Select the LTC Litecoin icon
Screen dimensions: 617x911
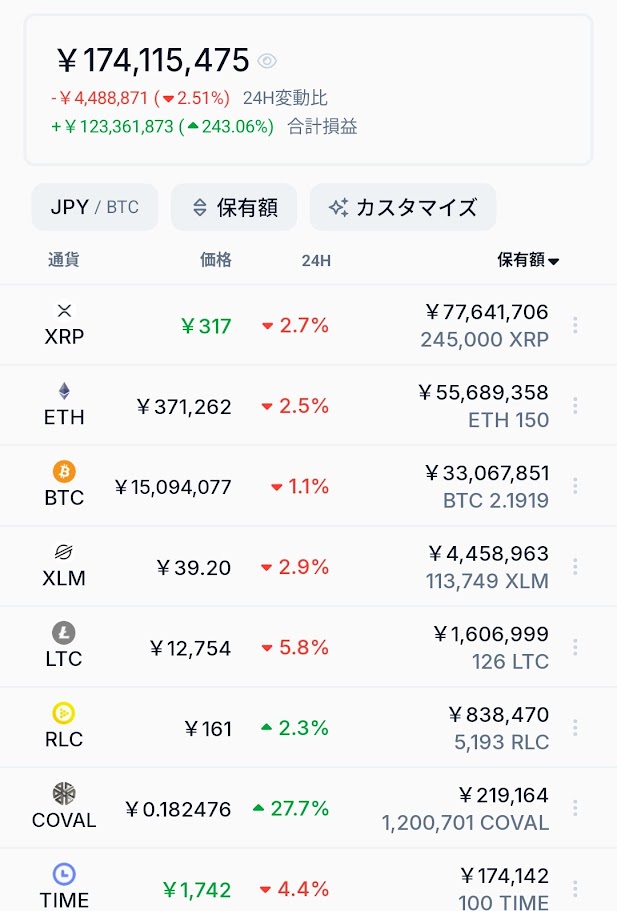(x=64, y=632)
